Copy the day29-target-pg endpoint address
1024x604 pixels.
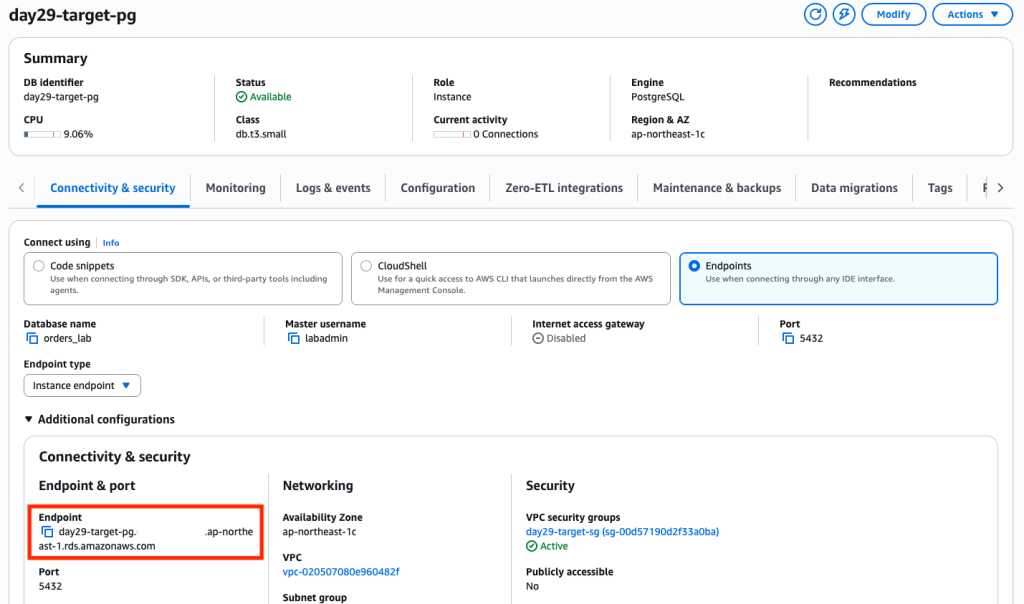[x=47, y=532]
